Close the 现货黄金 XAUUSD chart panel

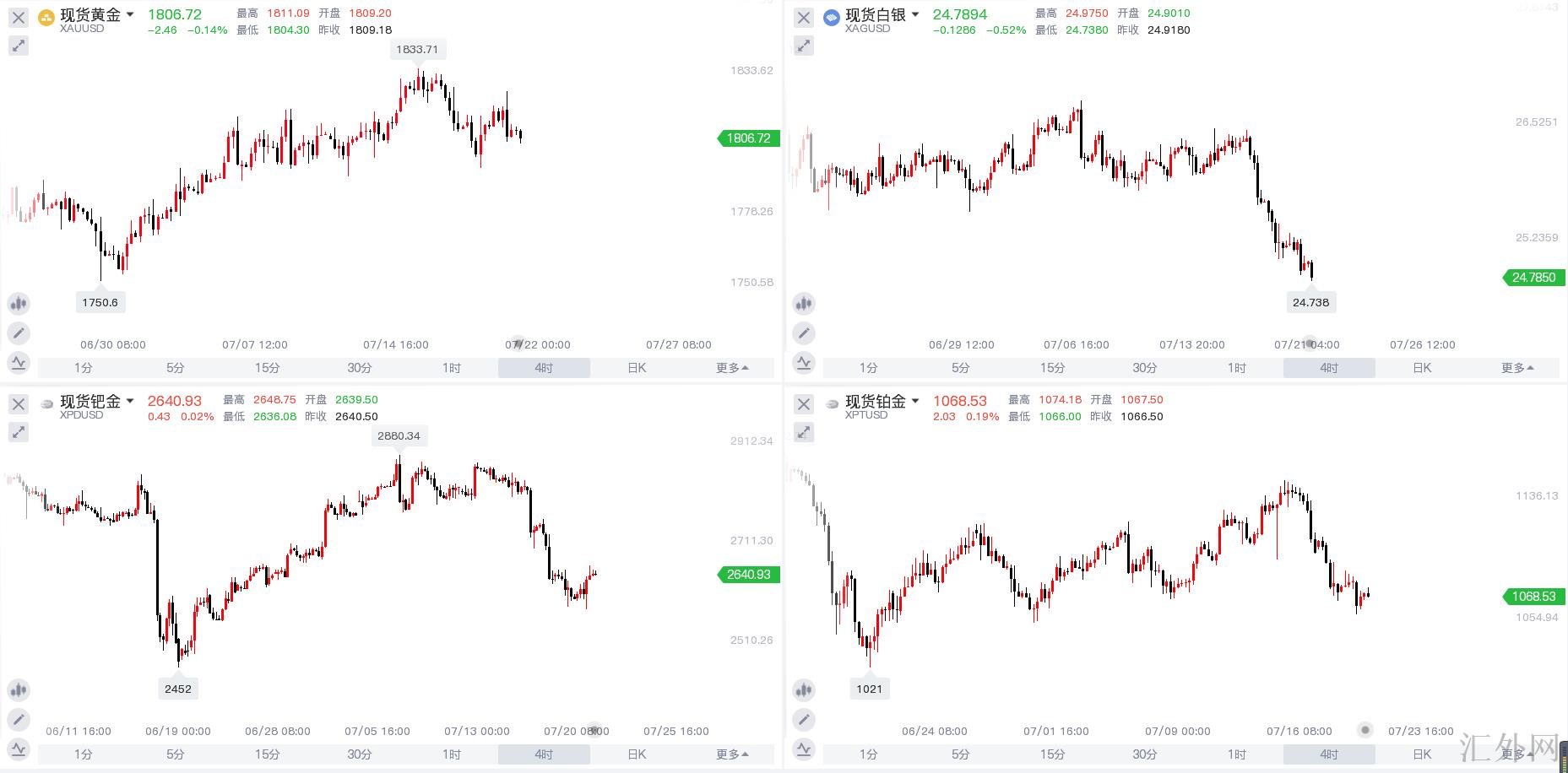click(x=19, y=17)
